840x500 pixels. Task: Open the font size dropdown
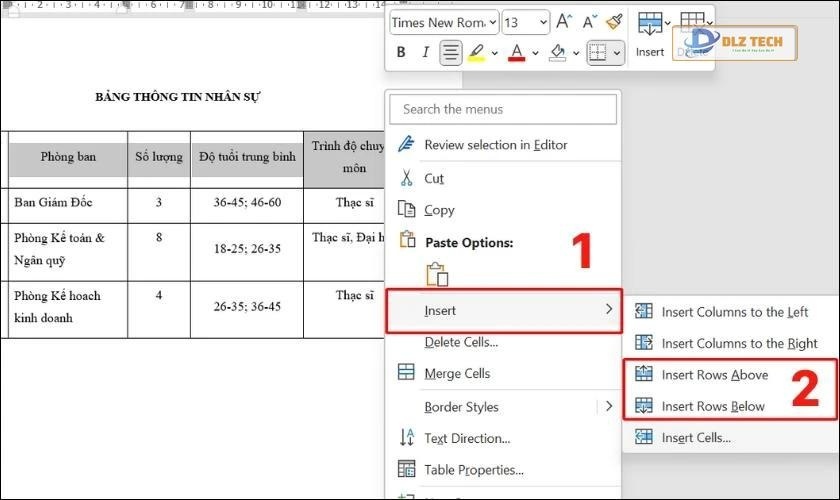click(x=542, y=22)
